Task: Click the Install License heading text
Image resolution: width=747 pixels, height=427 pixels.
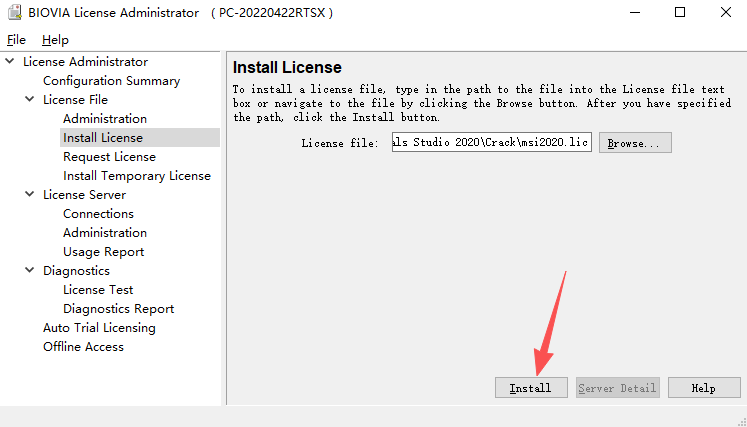Action: coord(287,68)
